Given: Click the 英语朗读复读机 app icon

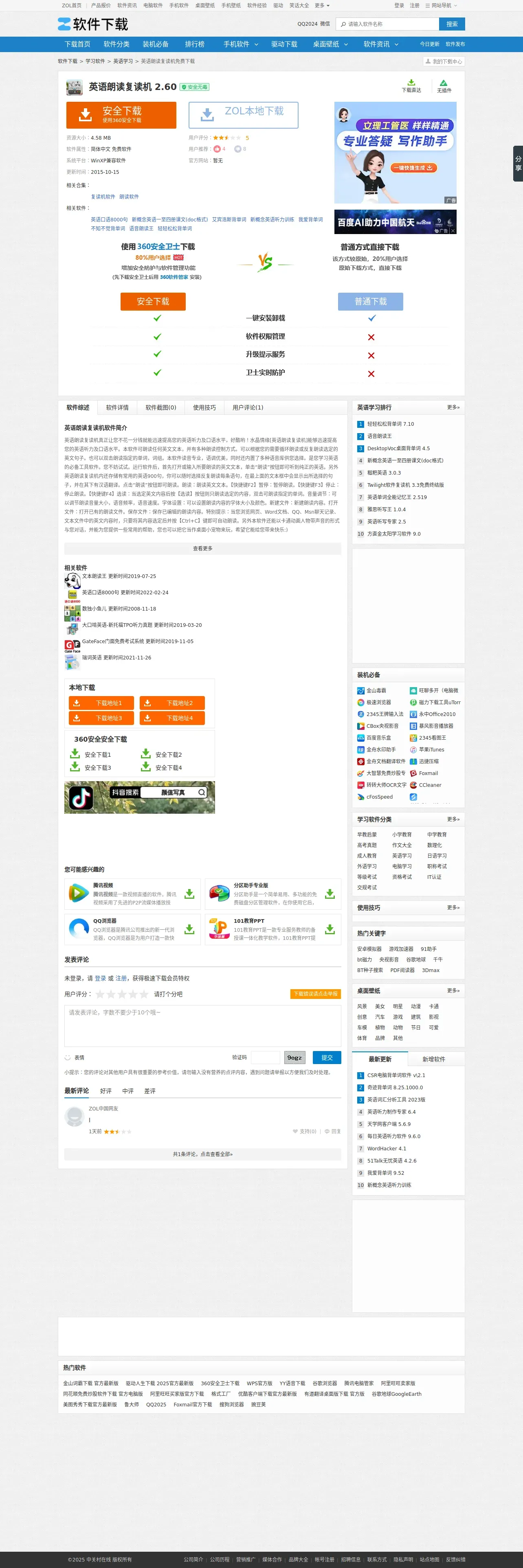Looking at the screenshot, I should 74,87.
